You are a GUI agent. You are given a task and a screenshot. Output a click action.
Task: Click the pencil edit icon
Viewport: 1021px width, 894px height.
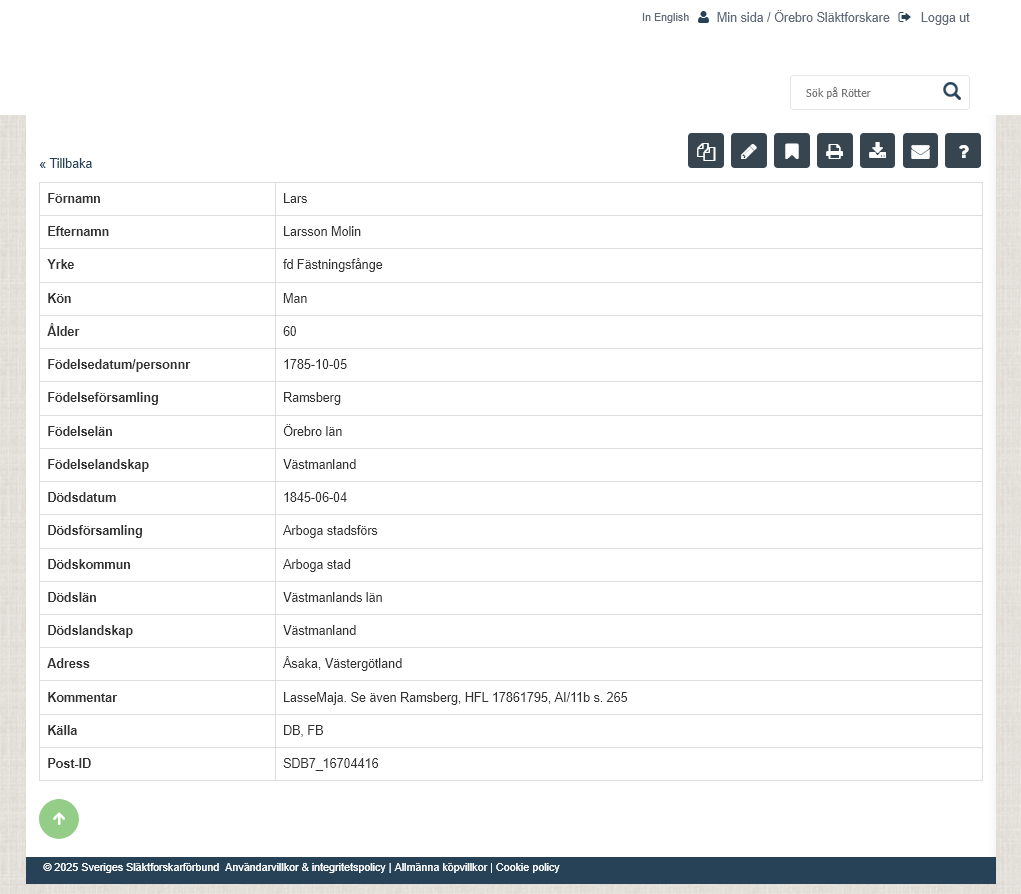[749, 151]
